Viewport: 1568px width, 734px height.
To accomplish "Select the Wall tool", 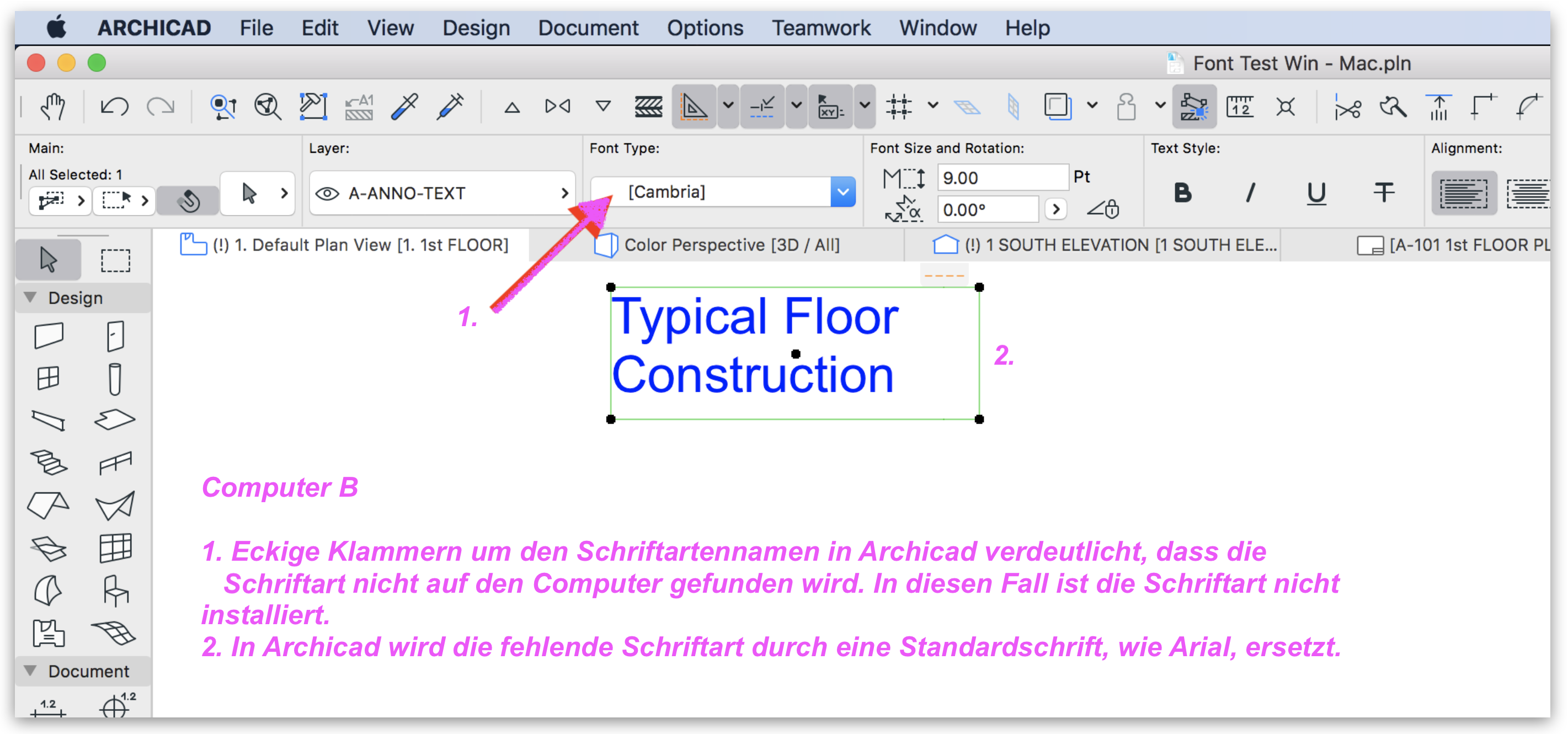I will point(49,336).
